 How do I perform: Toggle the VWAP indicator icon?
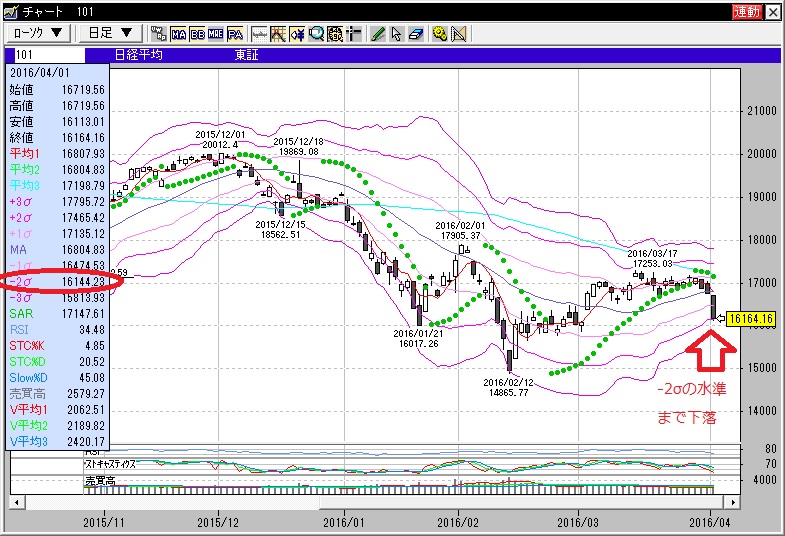159,34
